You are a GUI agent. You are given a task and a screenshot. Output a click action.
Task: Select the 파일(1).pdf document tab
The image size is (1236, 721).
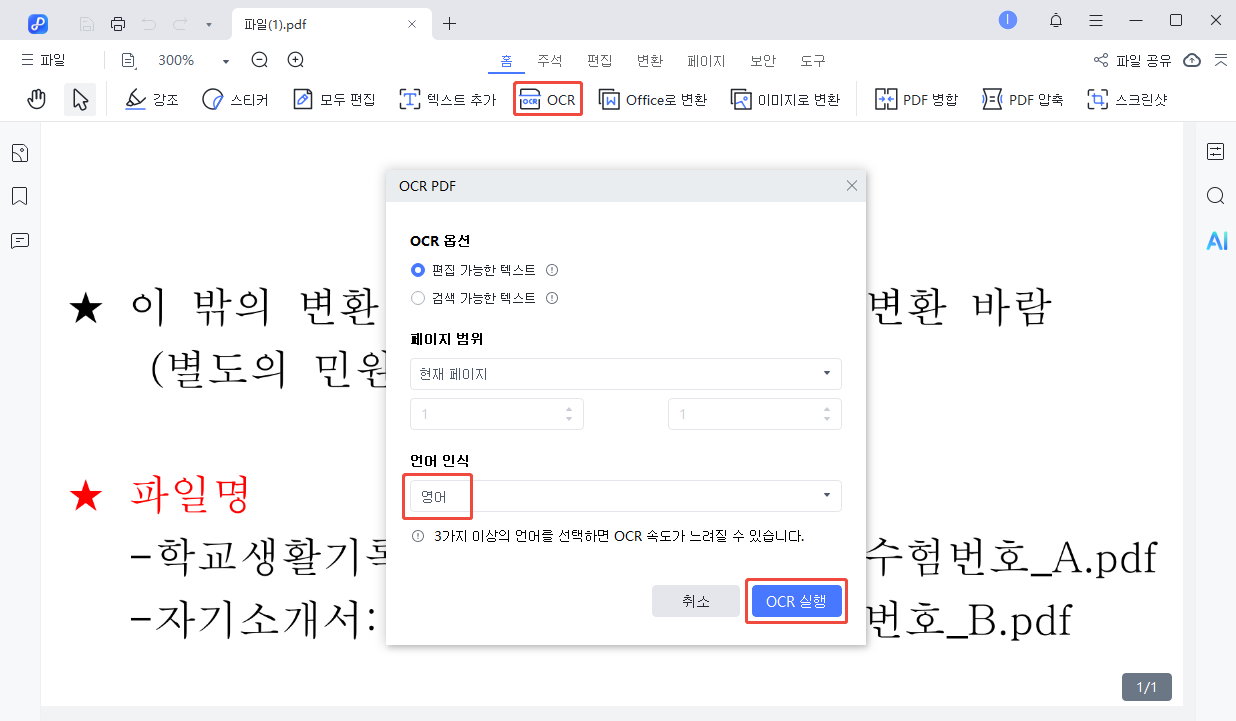point(330,23)
